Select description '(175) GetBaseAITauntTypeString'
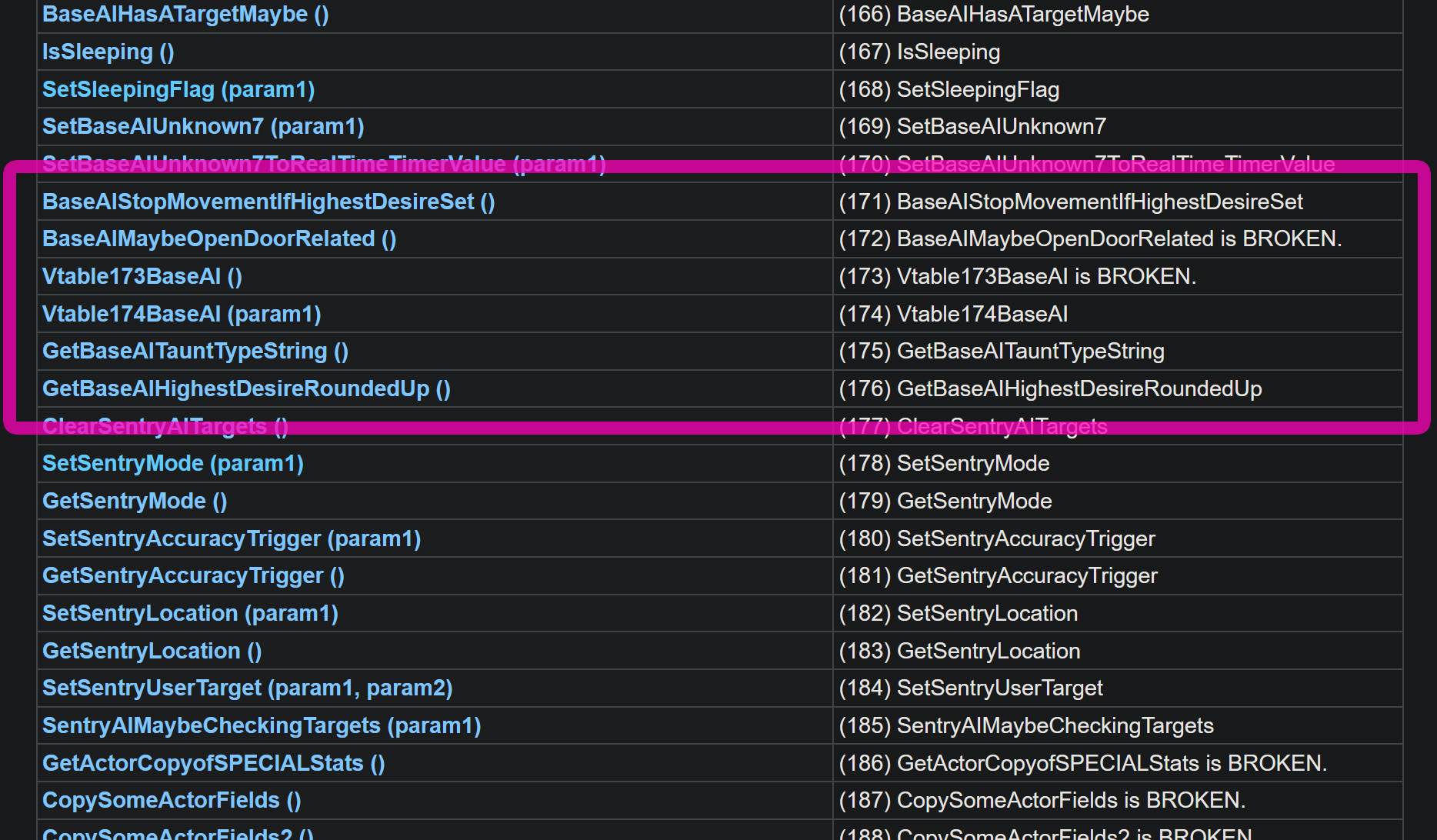Image resolution: width=1437 pixels, height=840 pixels. point(1002,351)
